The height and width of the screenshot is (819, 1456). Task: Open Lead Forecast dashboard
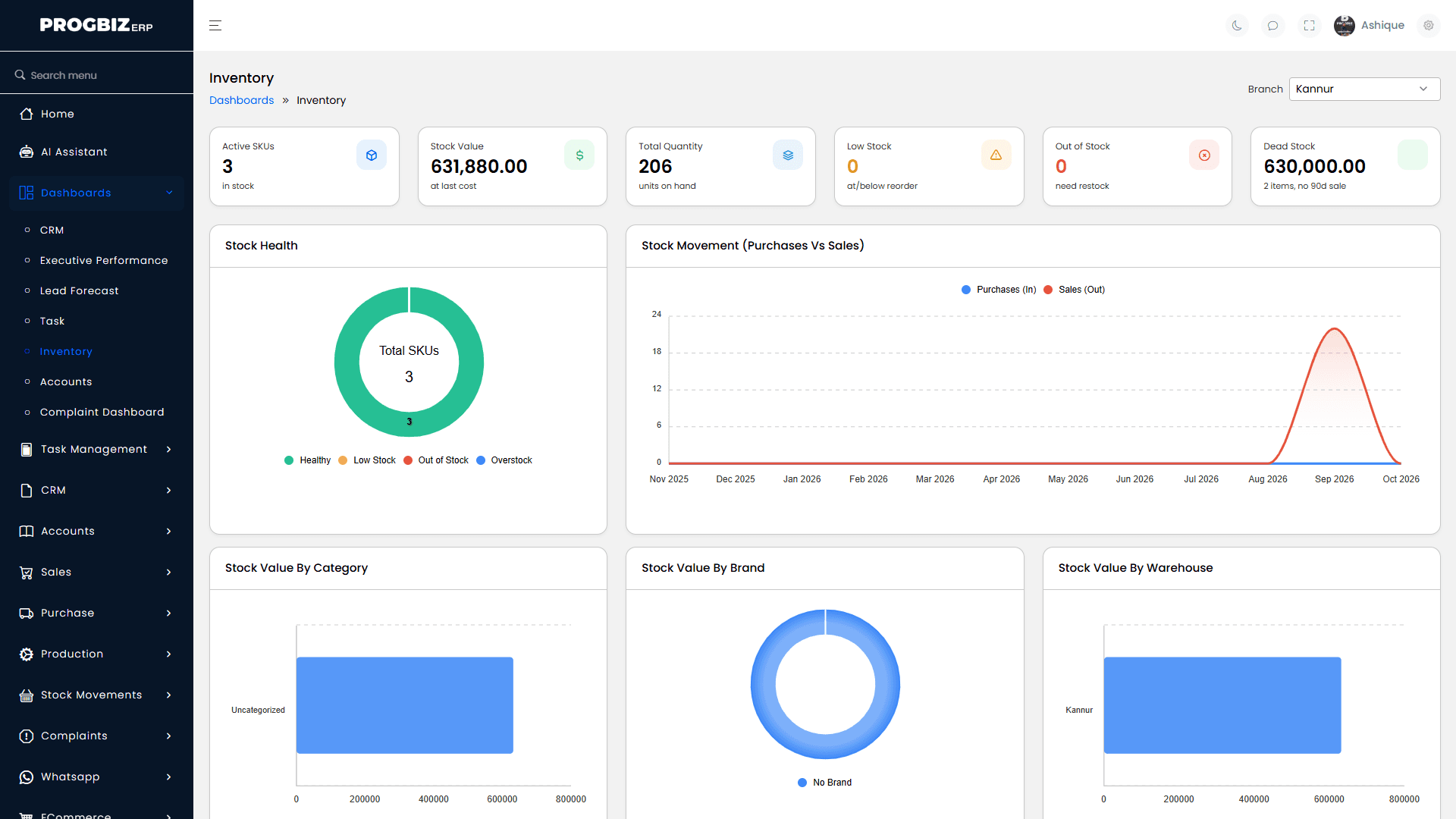(x=79, y=290)
